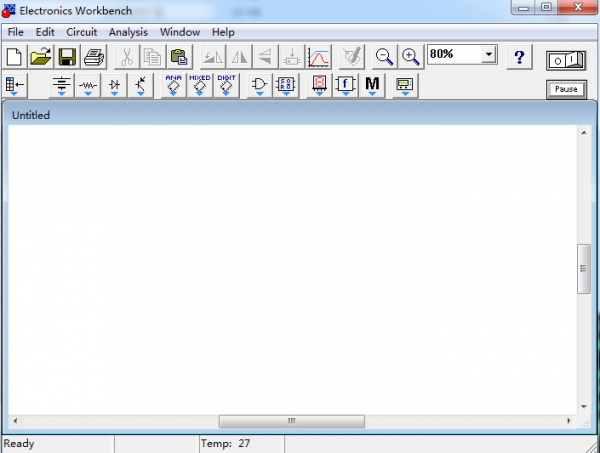Expand the Digital ICs parts bin
Viewport: 600px width, 453px height.
(226, 86)
